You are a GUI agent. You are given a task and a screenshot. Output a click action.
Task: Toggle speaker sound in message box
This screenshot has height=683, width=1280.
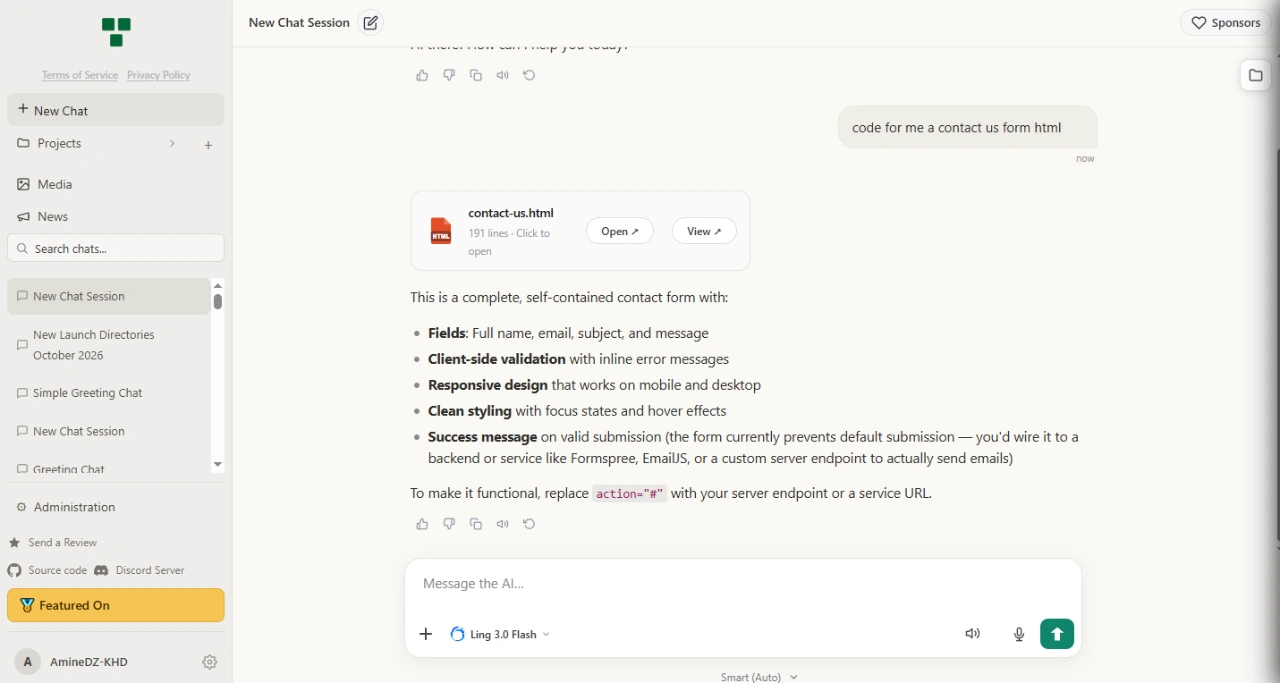[973, 634]
